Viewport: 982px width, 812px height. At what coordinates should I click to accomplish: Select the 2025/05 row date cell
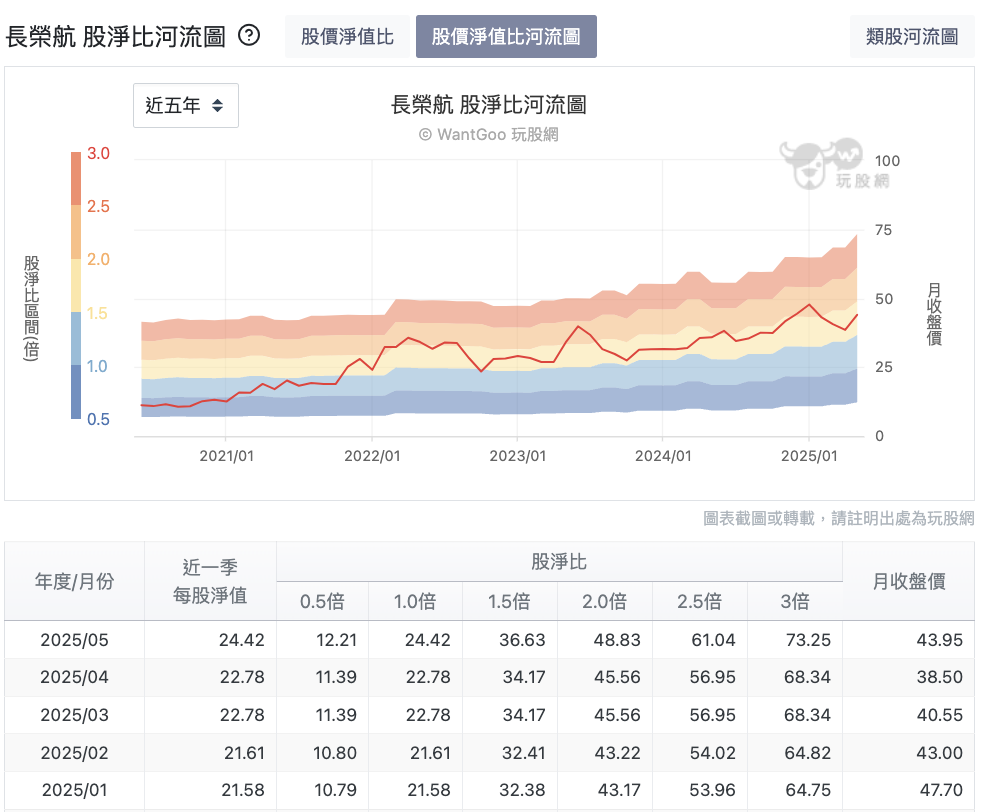(75, 640)
